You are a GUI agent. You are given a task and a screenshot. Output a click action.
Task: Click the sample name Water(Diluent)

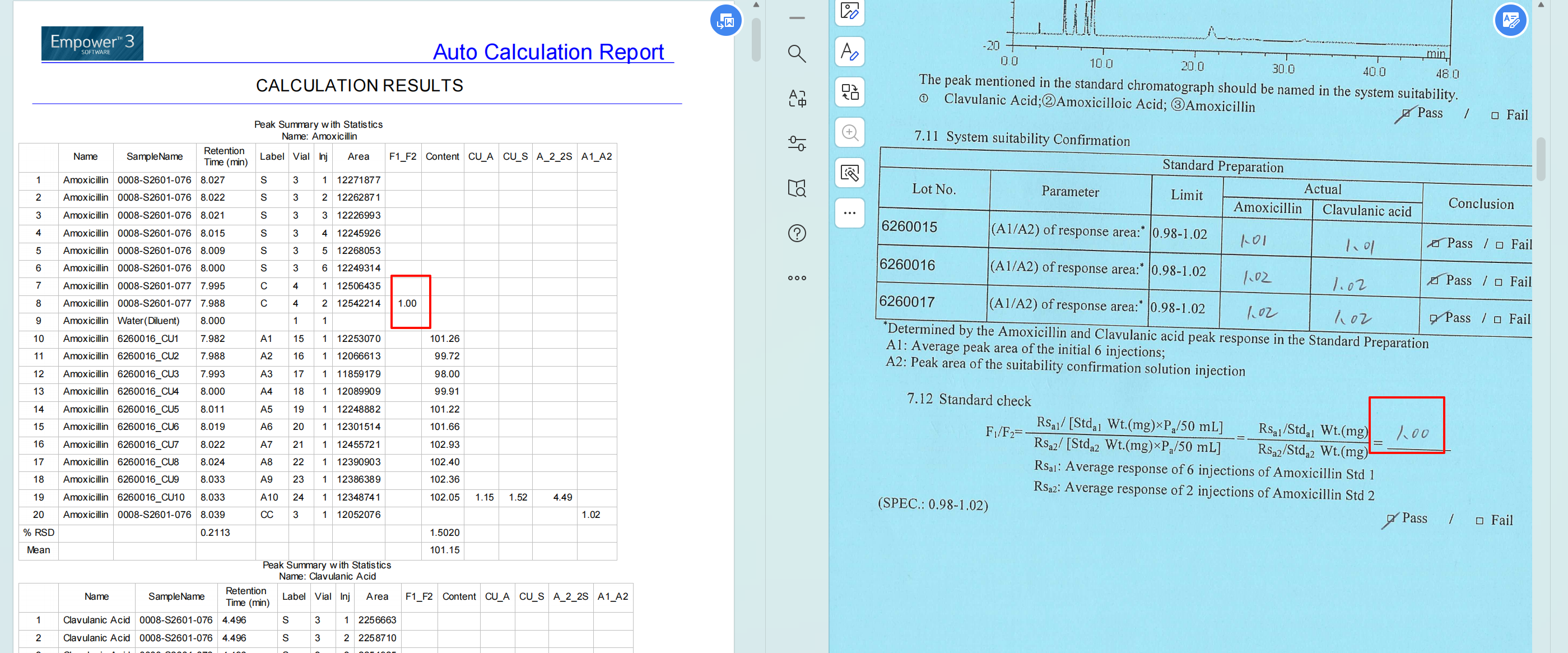click(x=148, y=321)
